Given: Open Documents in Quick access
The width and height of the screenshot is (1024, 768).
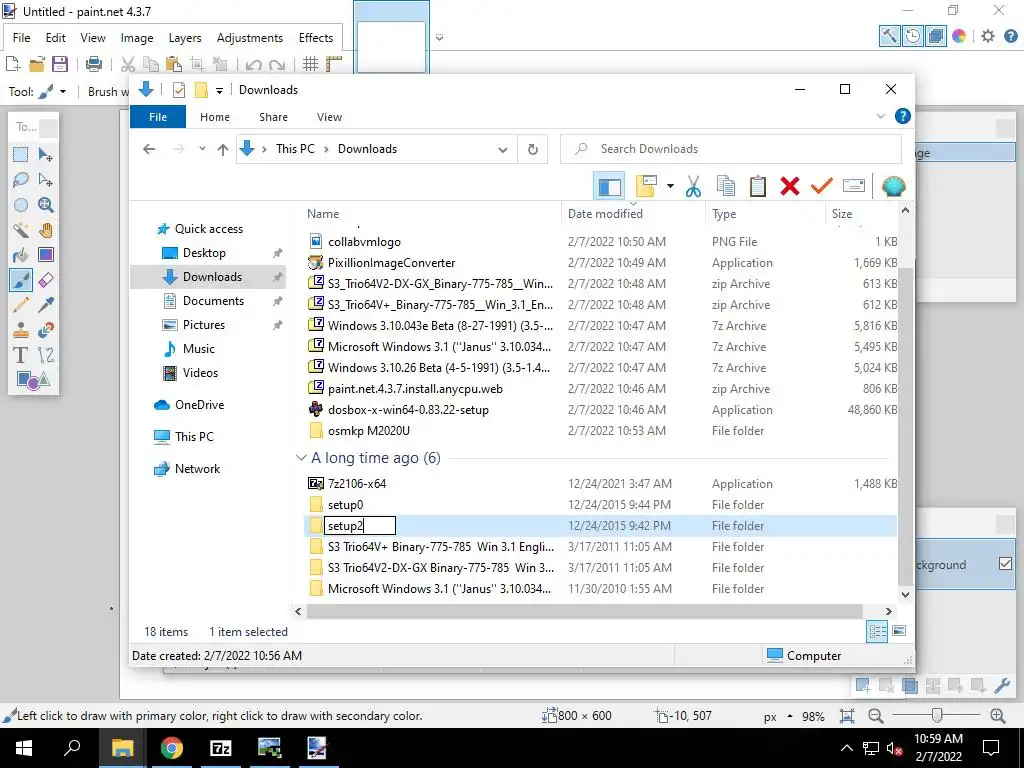Looking at the screenshot, I should click(x=213, y=300).
